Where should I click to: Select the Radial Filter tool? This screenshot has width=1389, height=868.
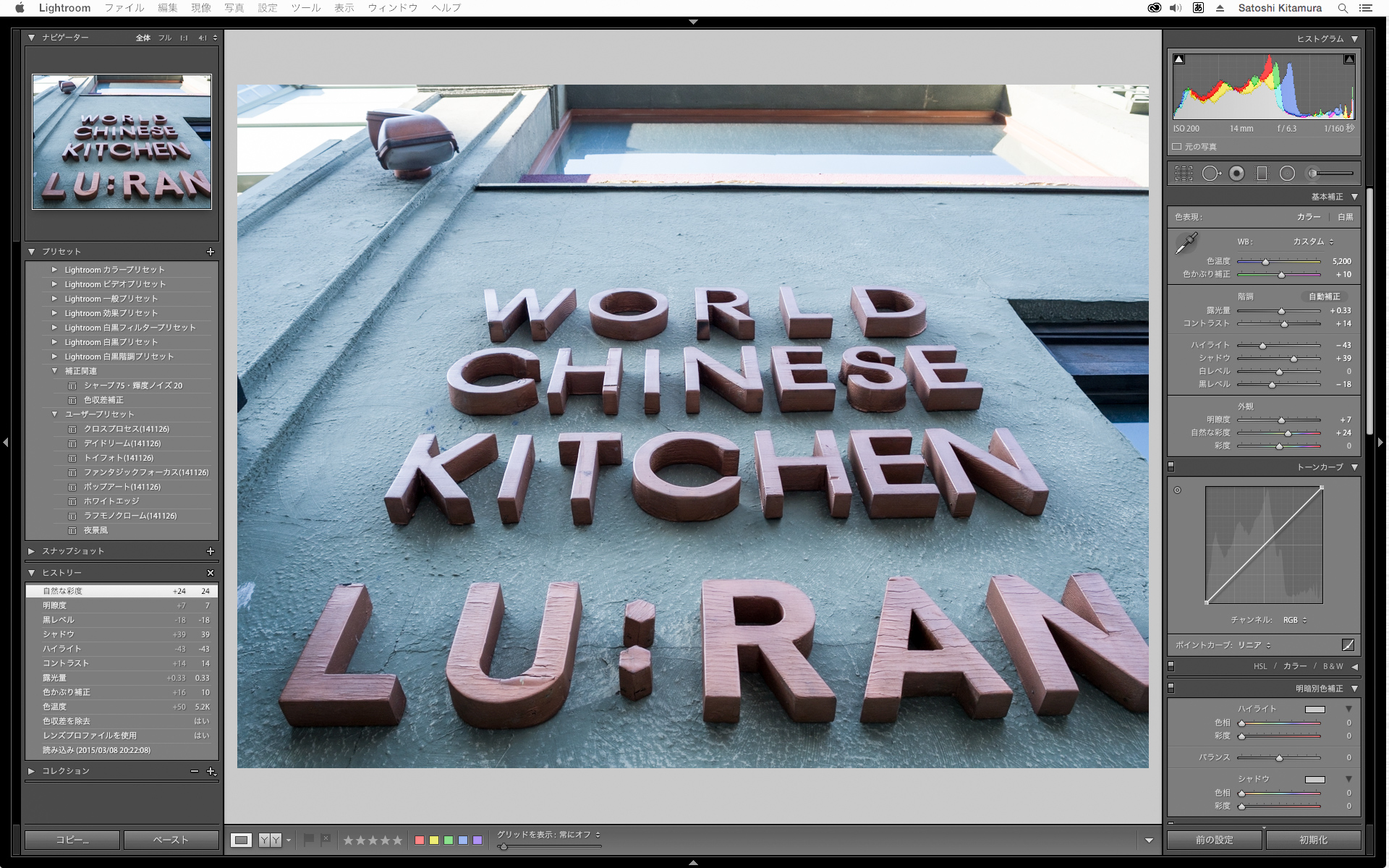pyautogui.click(x=1287, y=174)
